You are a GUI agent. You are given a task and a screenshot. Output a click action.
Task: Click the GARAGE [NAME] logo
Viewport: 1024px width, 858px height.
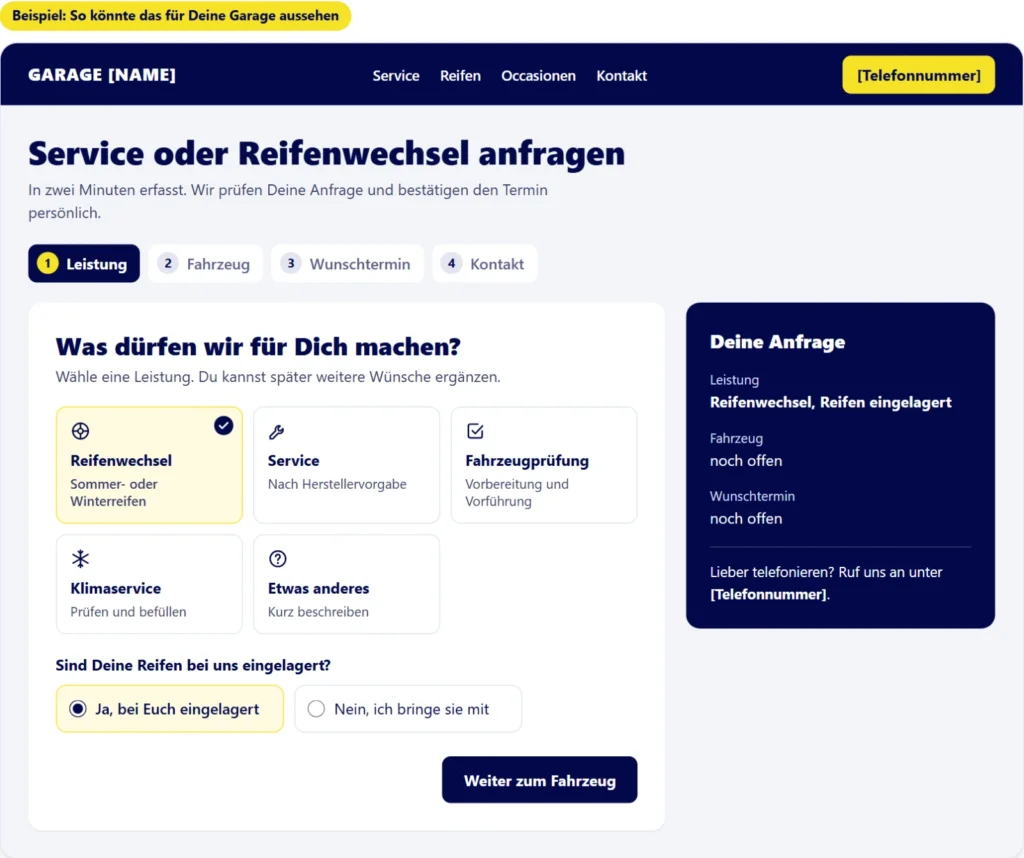coord(102,75)
